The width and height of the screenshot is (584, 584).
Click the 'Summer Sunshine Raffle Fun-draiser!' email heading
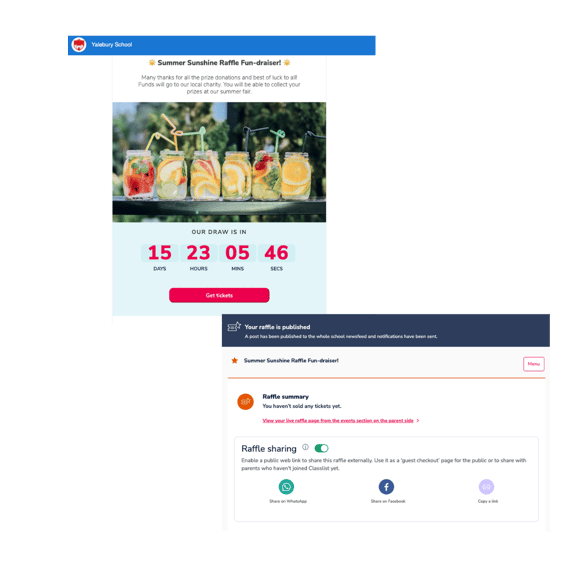[x=219, y=63]
